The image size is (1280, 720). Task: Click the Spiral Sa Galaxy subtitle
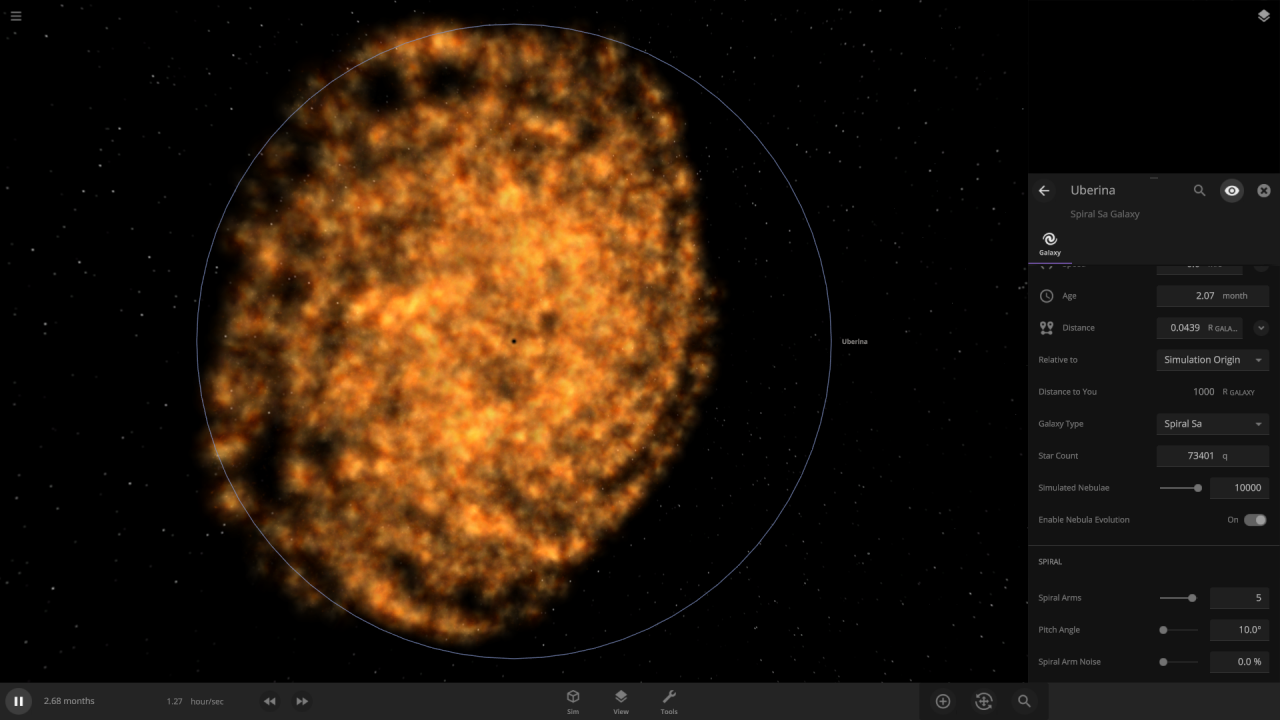(1105, 214)
